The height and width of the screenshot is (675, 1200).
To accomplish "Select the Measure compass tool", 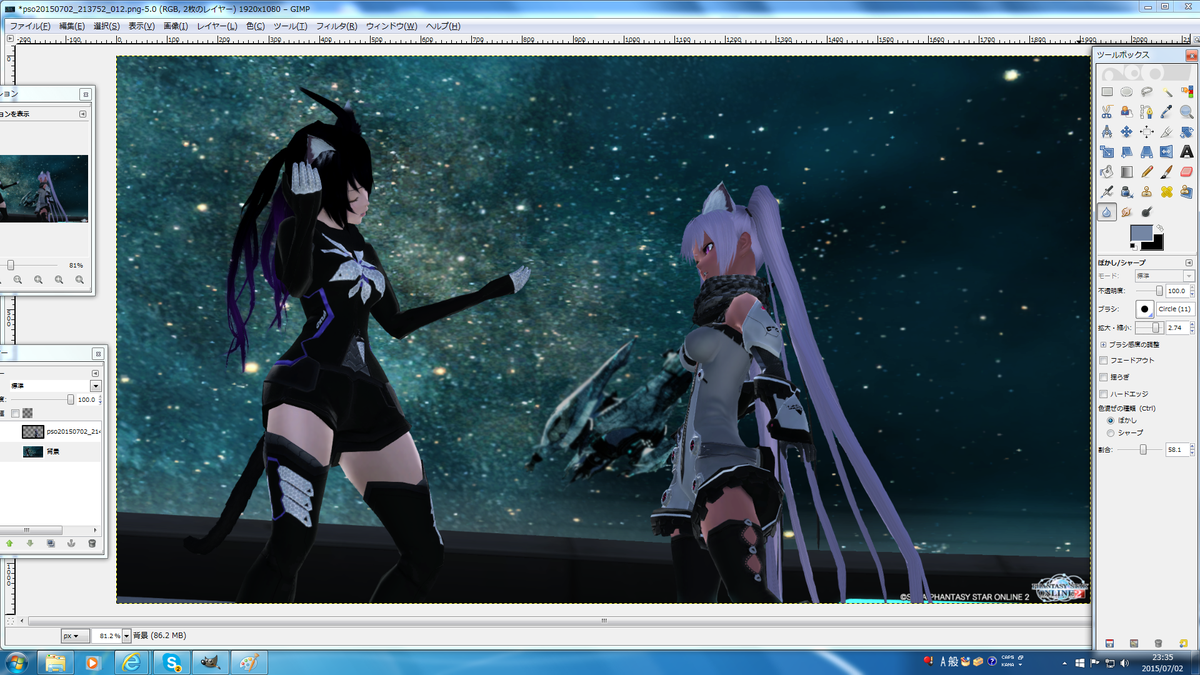I will [x=1107, y=132].
